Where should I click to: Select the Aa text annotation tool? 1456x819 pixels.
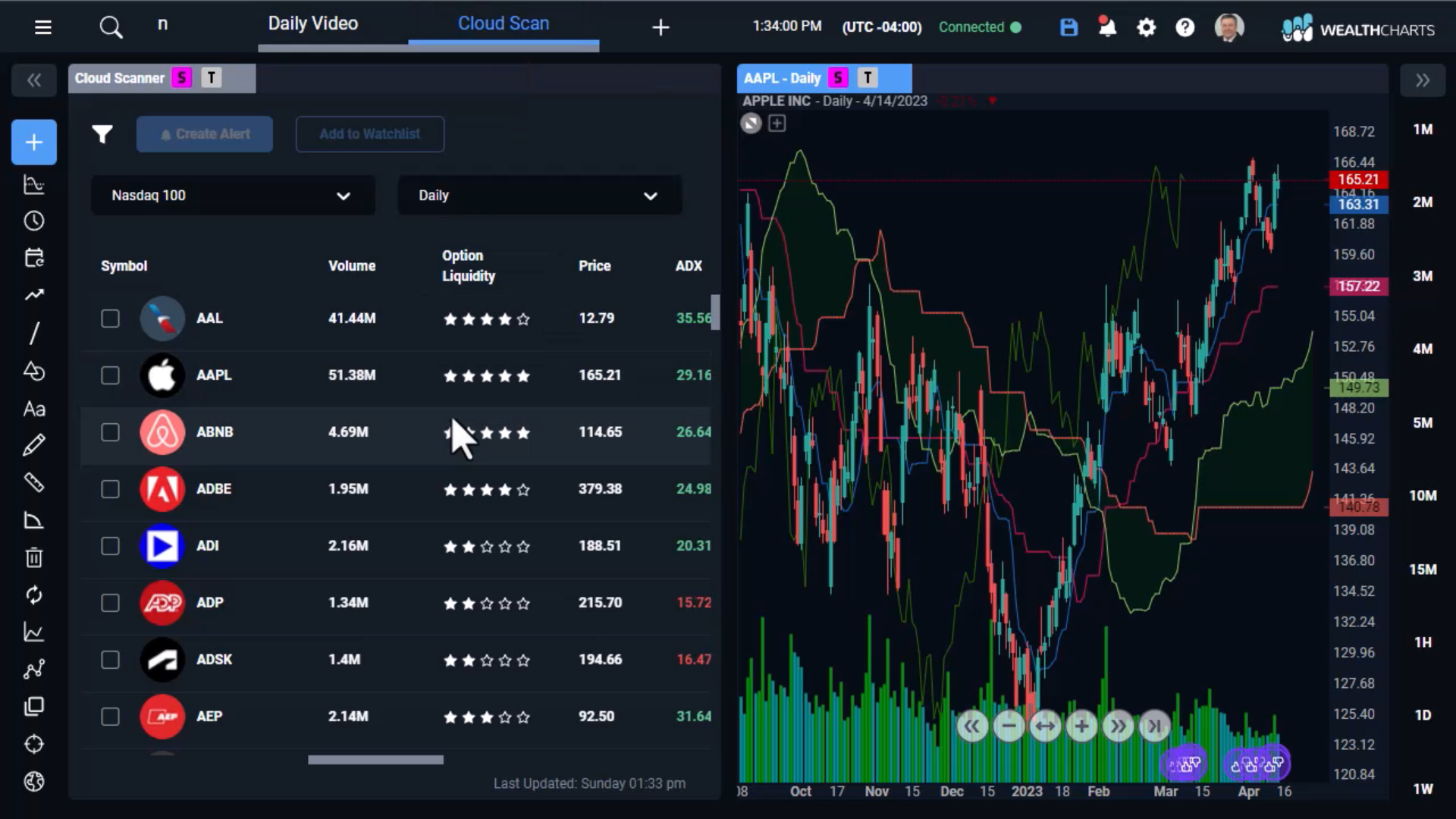34,409
